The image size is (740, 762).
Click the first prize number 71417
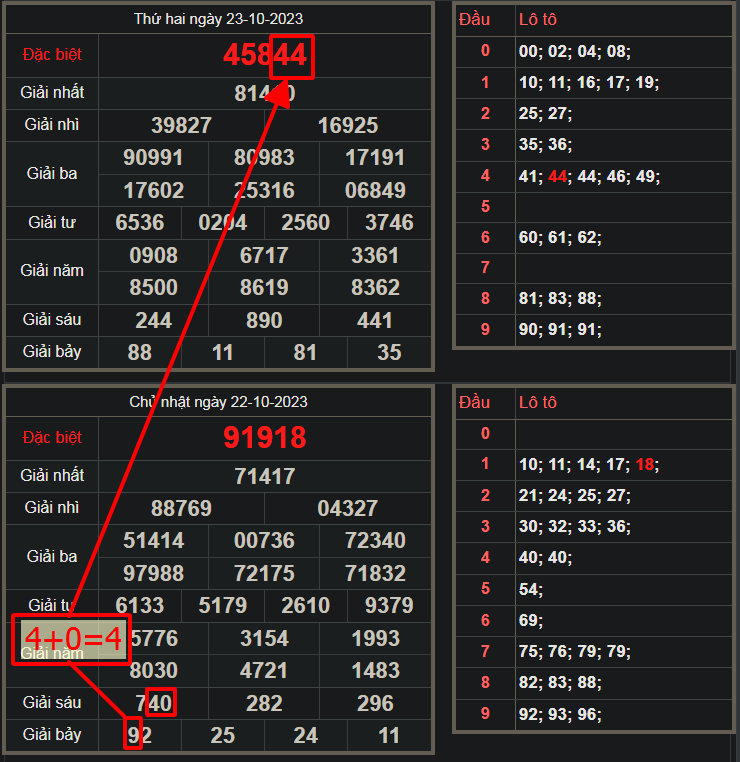pos(264,476)
